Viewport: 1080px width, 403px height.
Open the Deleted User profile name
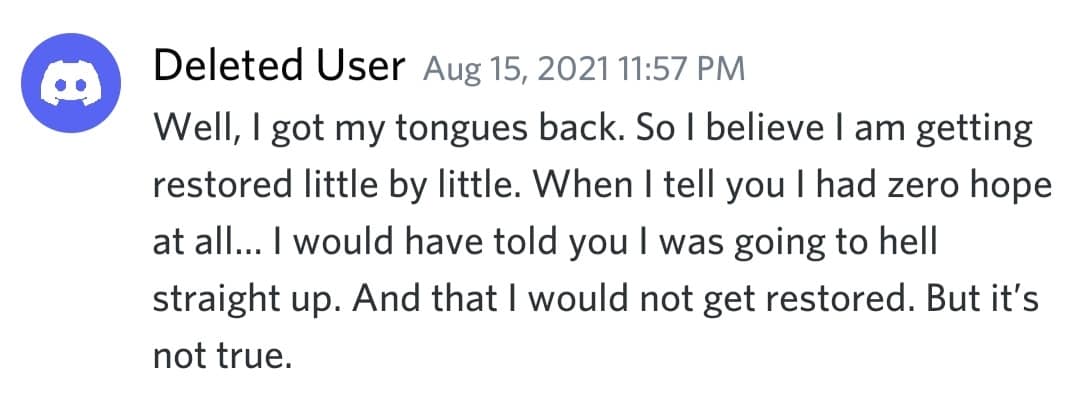coord(279,67)
